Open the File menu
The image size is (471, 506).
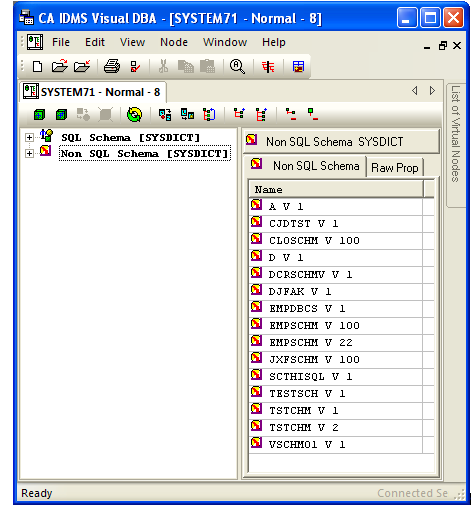pyautogui.click(x=61, y=42)
